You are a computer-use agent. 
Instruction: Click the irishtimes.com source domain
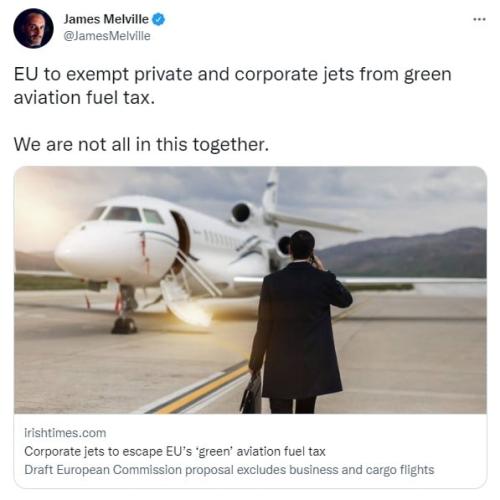coord(65,433)
